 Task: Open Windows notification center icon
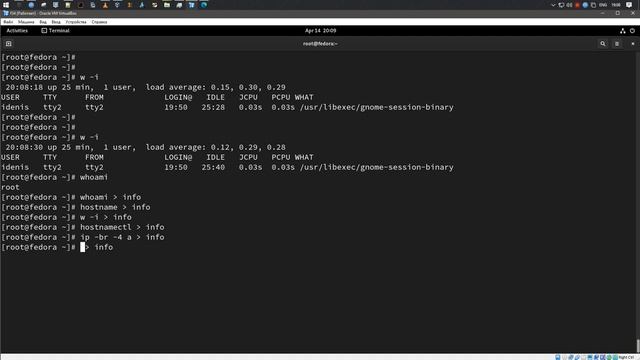[629, 5]
